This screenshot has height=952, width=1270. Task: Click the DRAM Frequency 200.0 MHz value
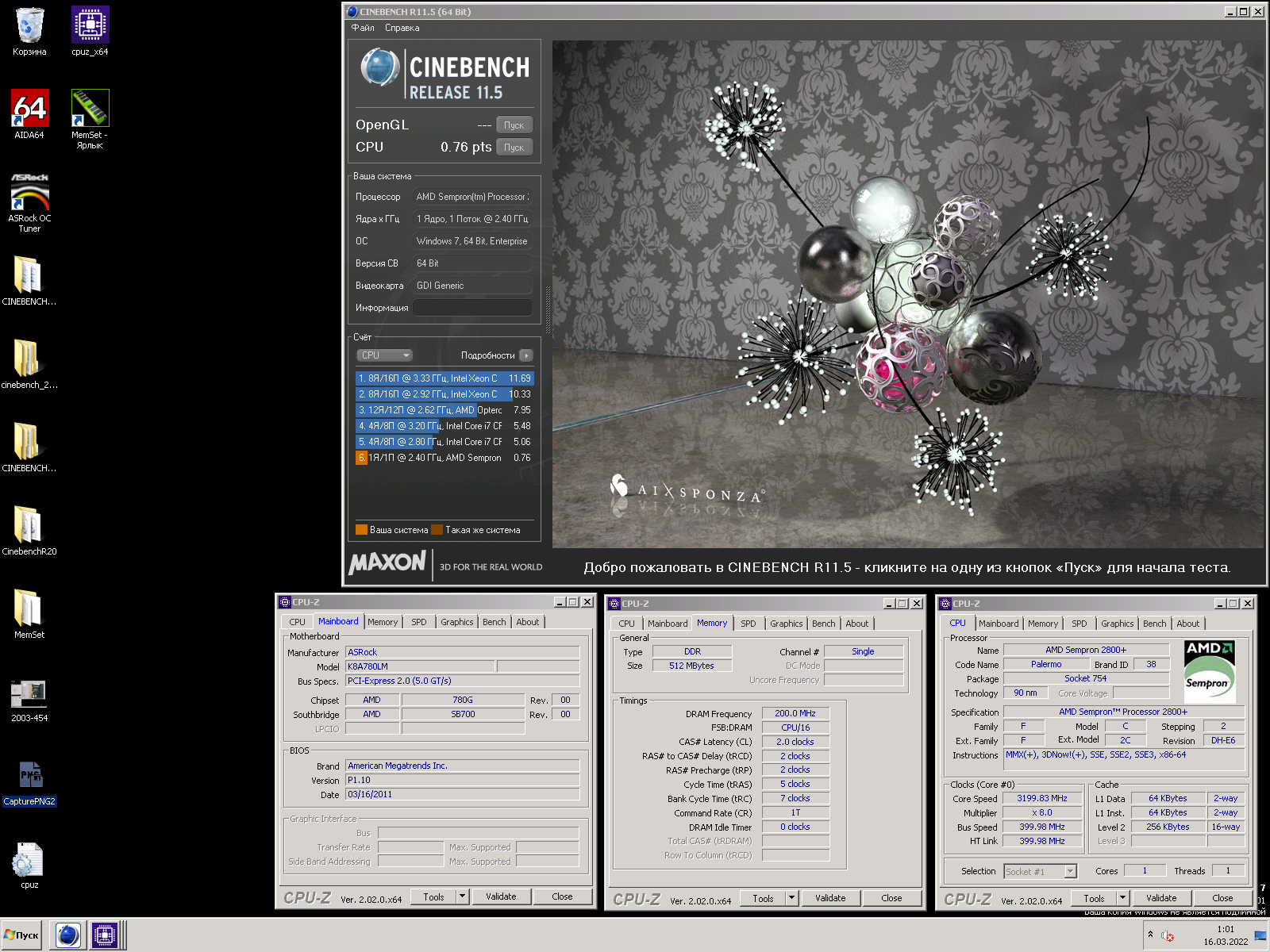[x=795, y=714]
